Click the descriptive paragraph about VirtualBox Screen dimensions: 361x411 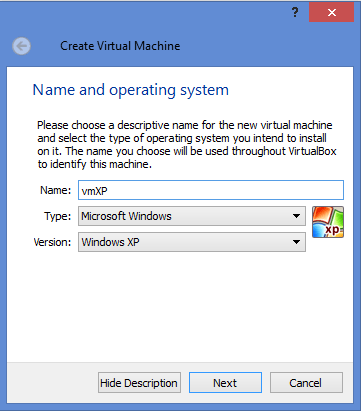(187, 144)
